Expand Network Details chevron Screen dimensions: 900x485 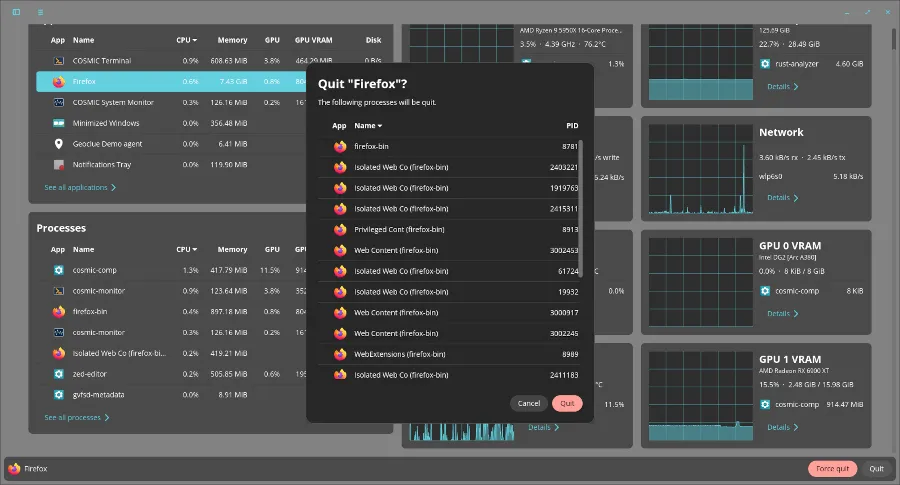tap(796, 198)
